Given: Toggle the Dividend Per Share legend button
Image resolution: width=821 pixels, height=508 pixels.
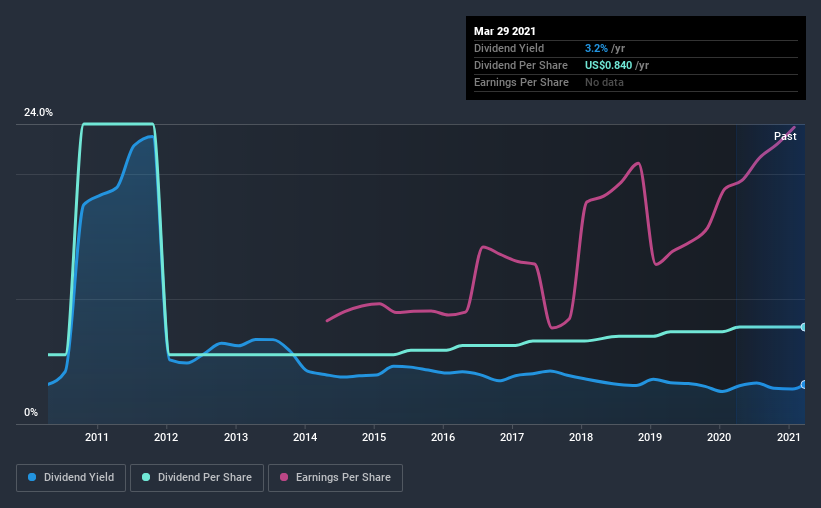Looking at the screenshot, I should coord(197,478).
